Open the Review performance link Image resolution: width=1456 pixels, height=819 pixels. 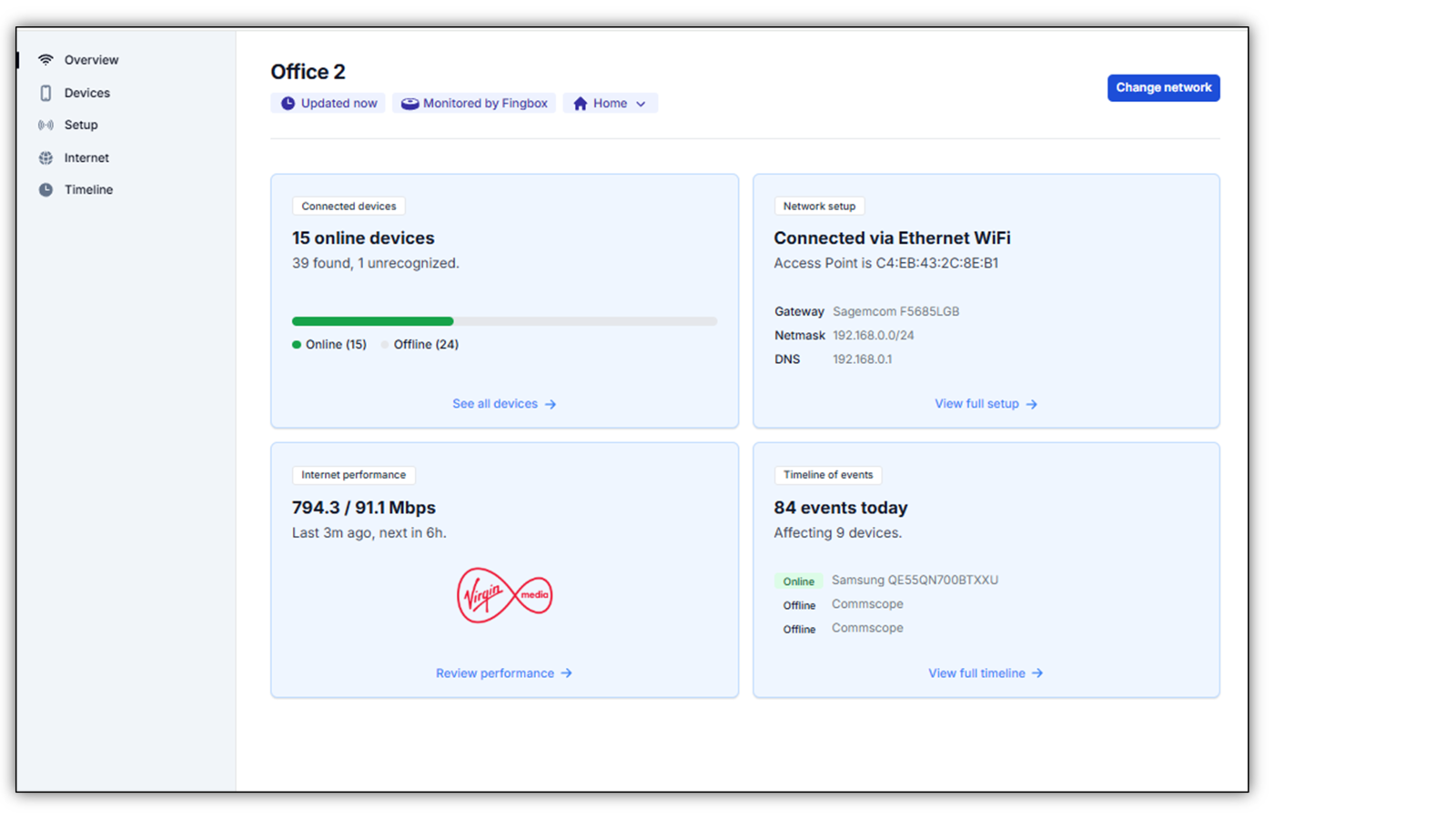(503, 673)
